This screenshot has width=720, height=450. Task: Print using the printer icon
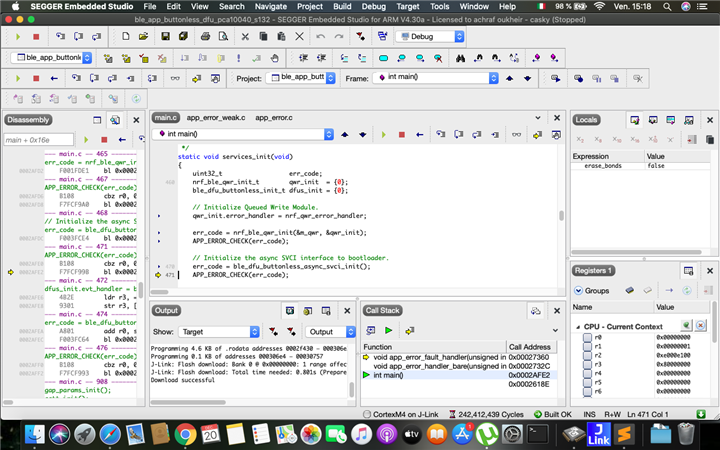point(205,36)
